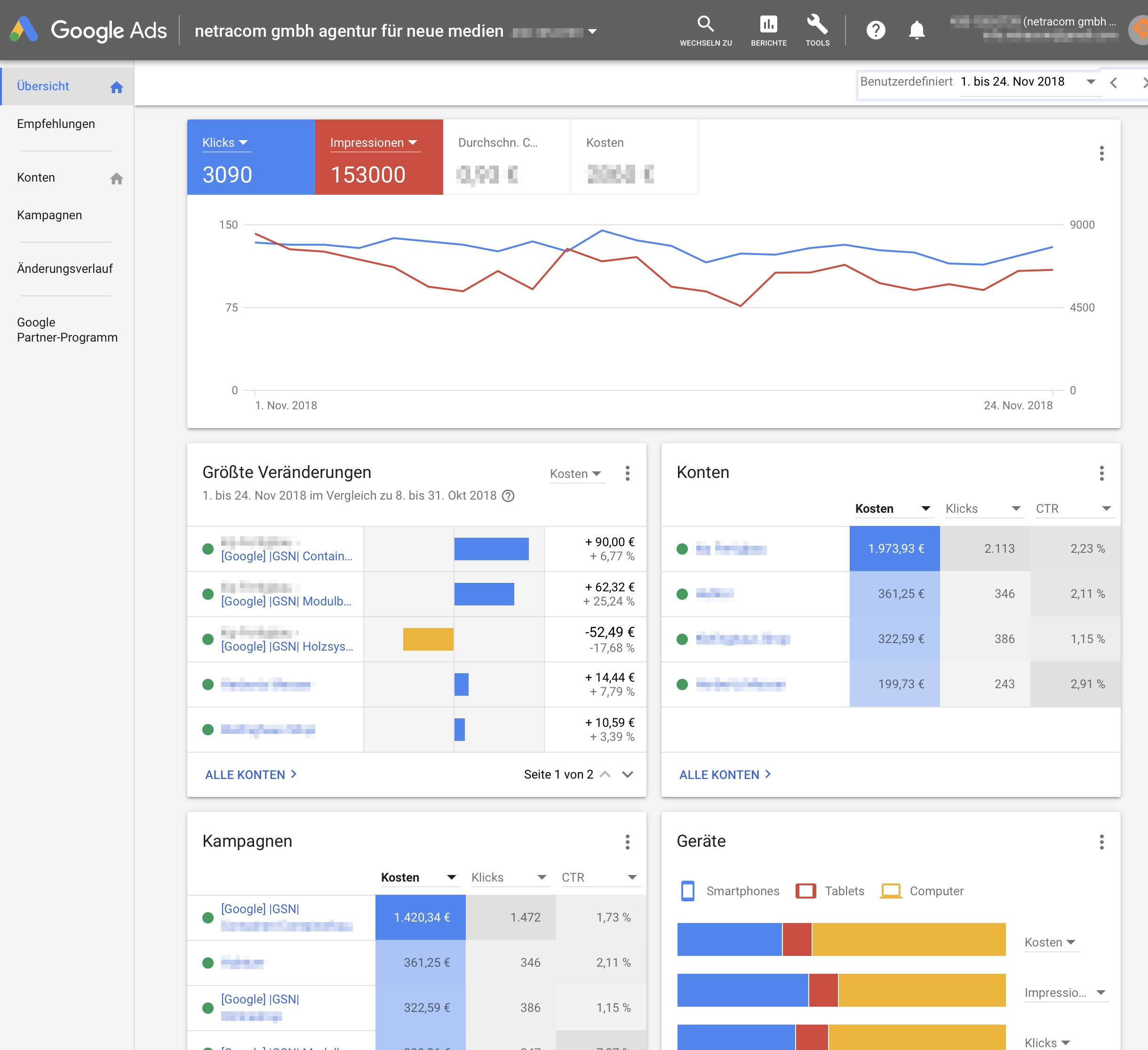Click the home icon next to Konten
This screenshot has height=1050, width=1148.
tap(117, 178)
